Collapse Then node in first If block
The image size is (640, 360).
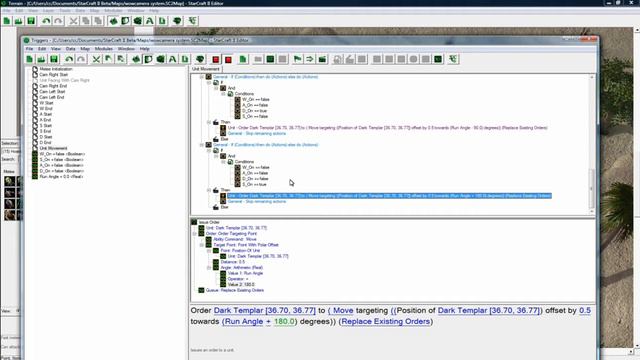coord(209,122)
